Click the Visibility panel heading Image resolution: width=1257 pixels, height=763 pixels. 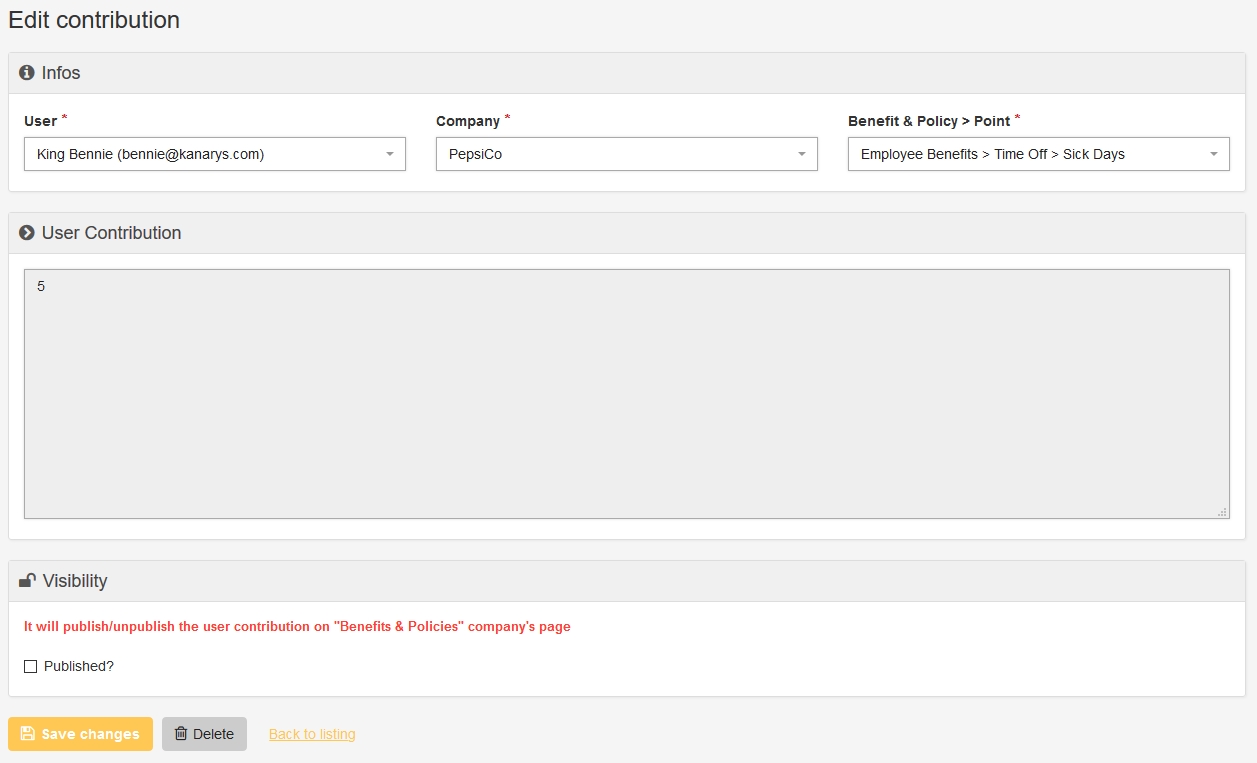(x=75, y=581)
